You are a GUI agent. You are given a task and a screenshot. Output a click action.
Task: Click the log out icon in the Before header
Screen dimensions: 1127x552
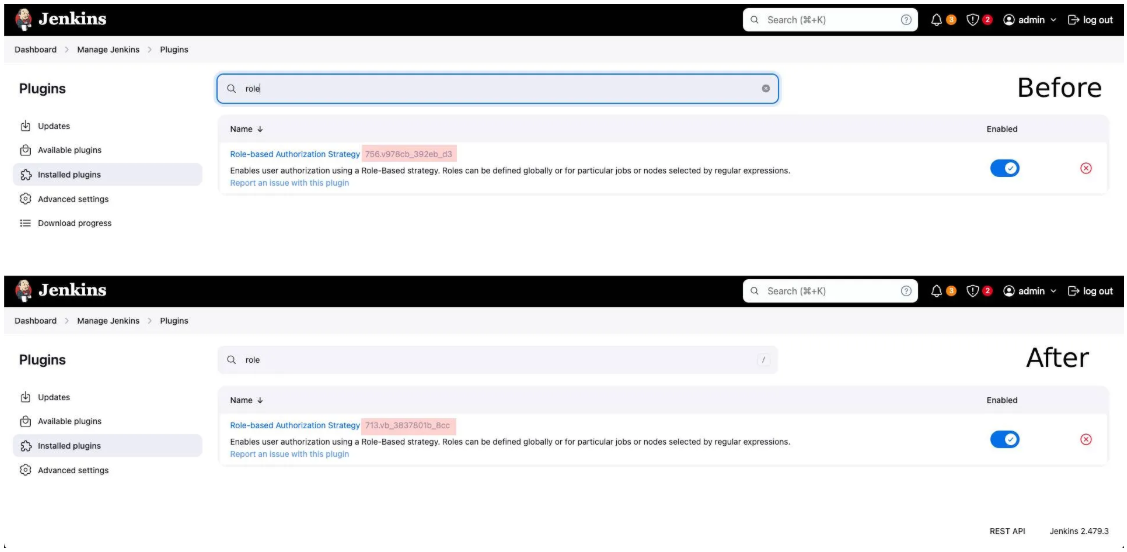pos(1074,20)
